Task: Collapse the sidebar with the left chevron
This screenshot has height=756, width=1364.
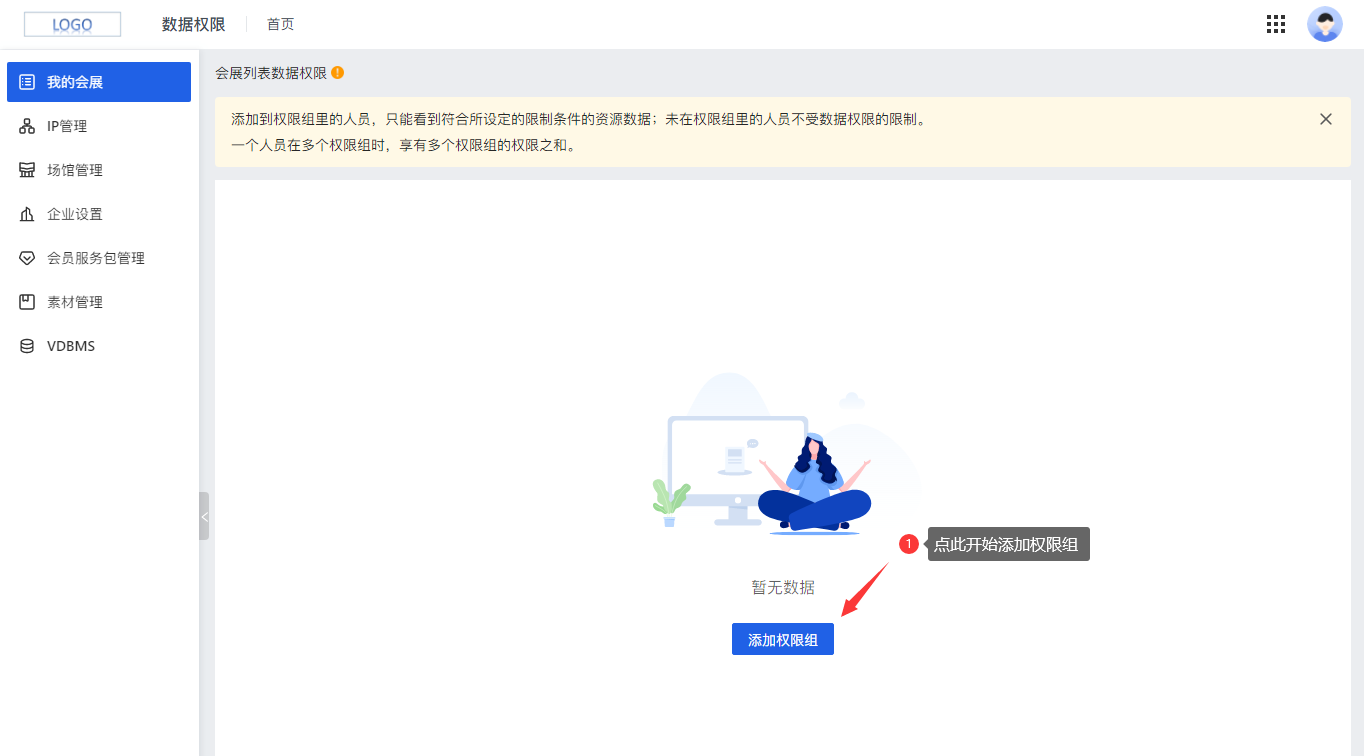Action: (x=204, y=516)
